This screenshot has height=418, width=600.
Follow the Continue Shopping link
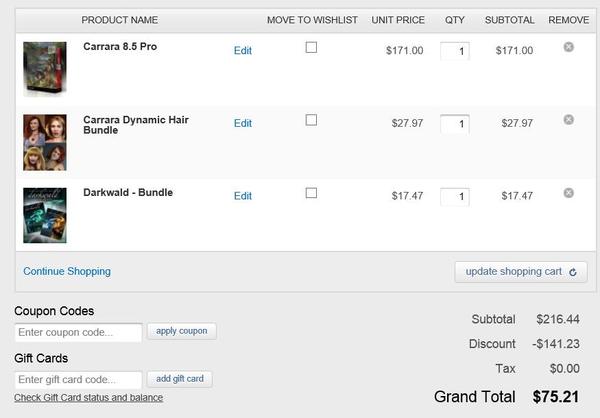pos(67,271)
